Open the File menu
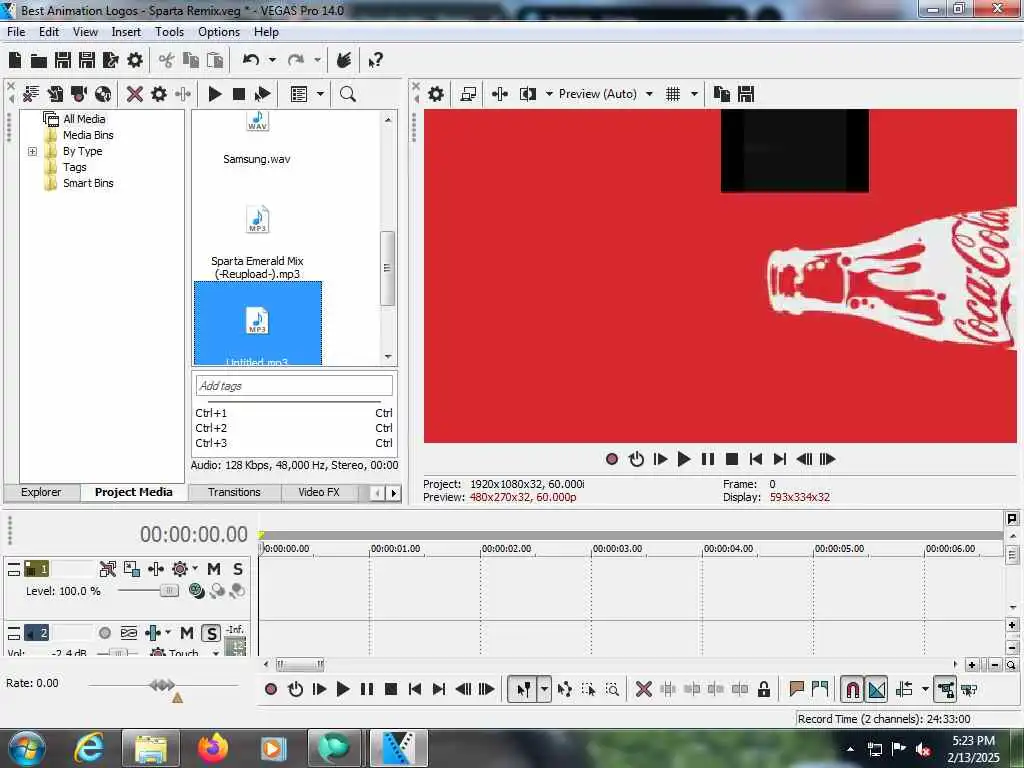 16,32
